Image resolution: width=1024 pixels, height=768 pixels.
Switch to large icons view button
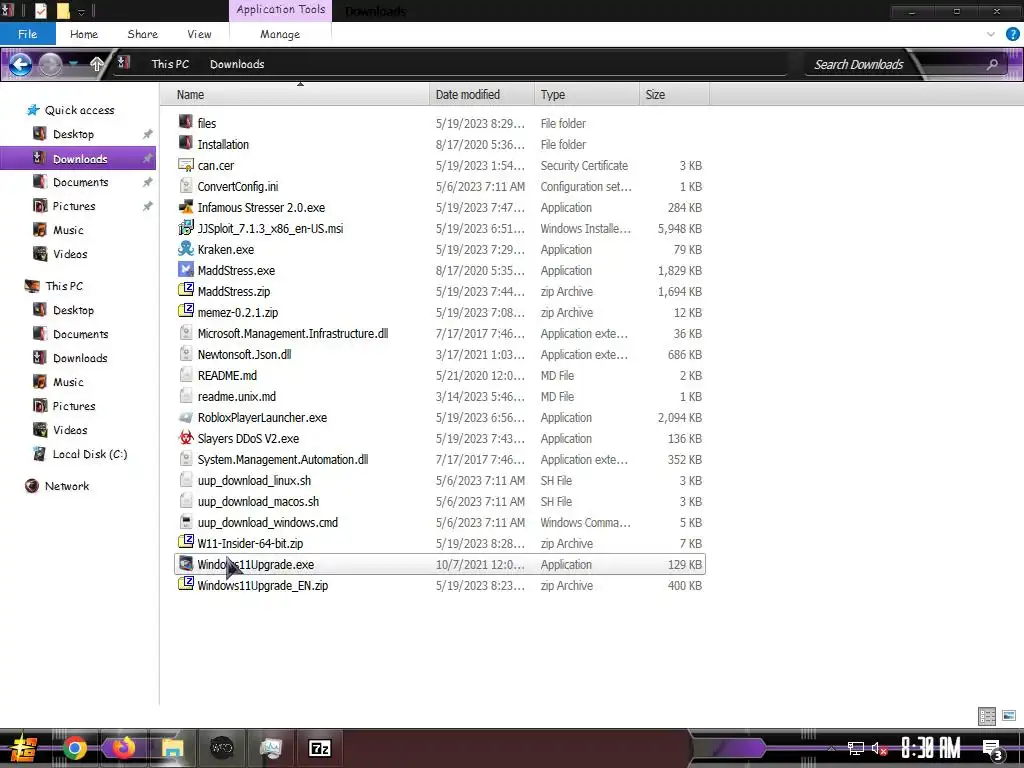point(1009,716)
